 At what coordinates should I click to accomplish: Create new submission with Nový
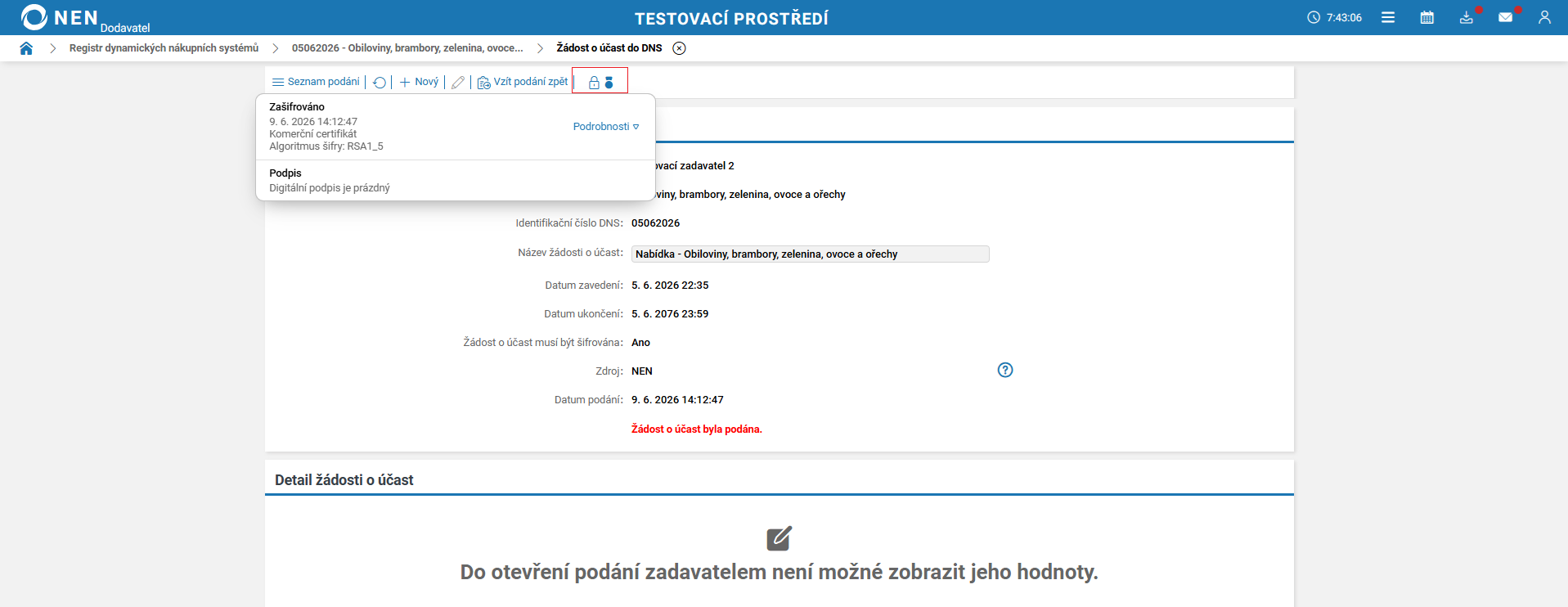(x=419, y=82)
